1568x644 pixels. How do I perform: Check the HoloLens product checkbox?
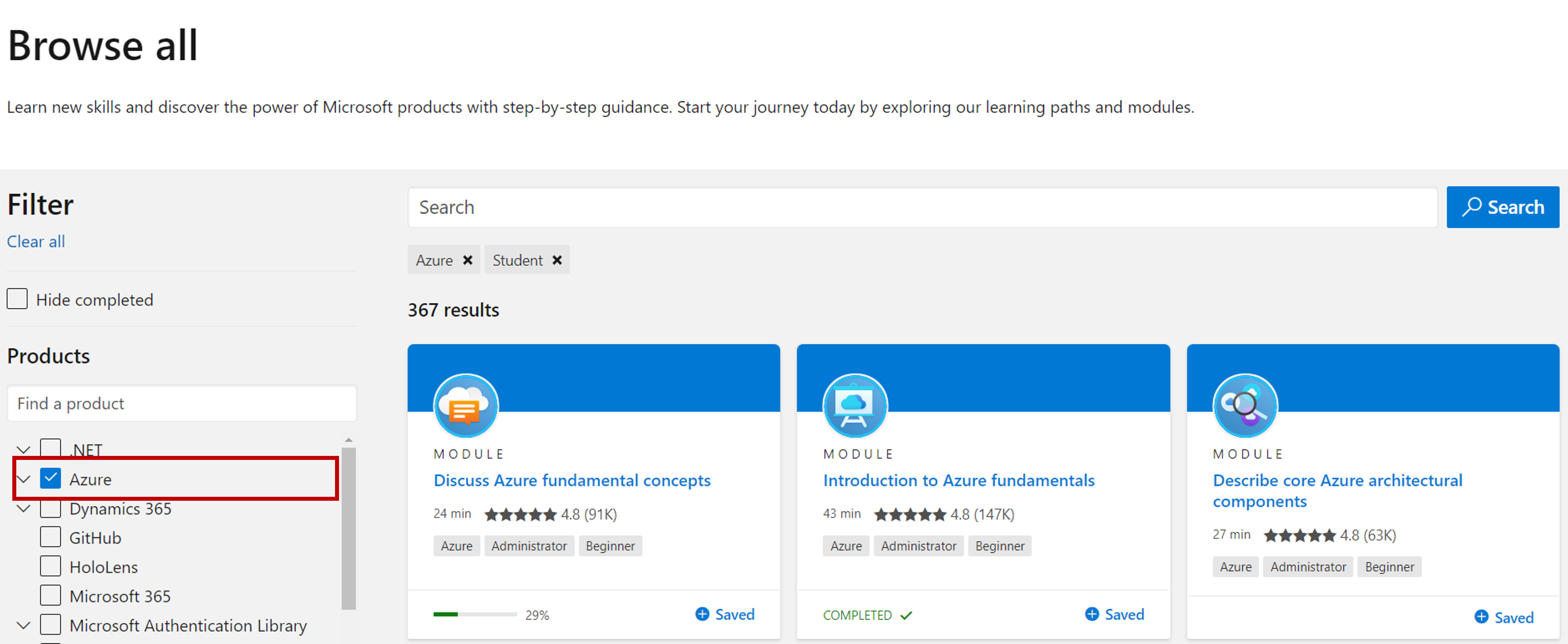50,566
